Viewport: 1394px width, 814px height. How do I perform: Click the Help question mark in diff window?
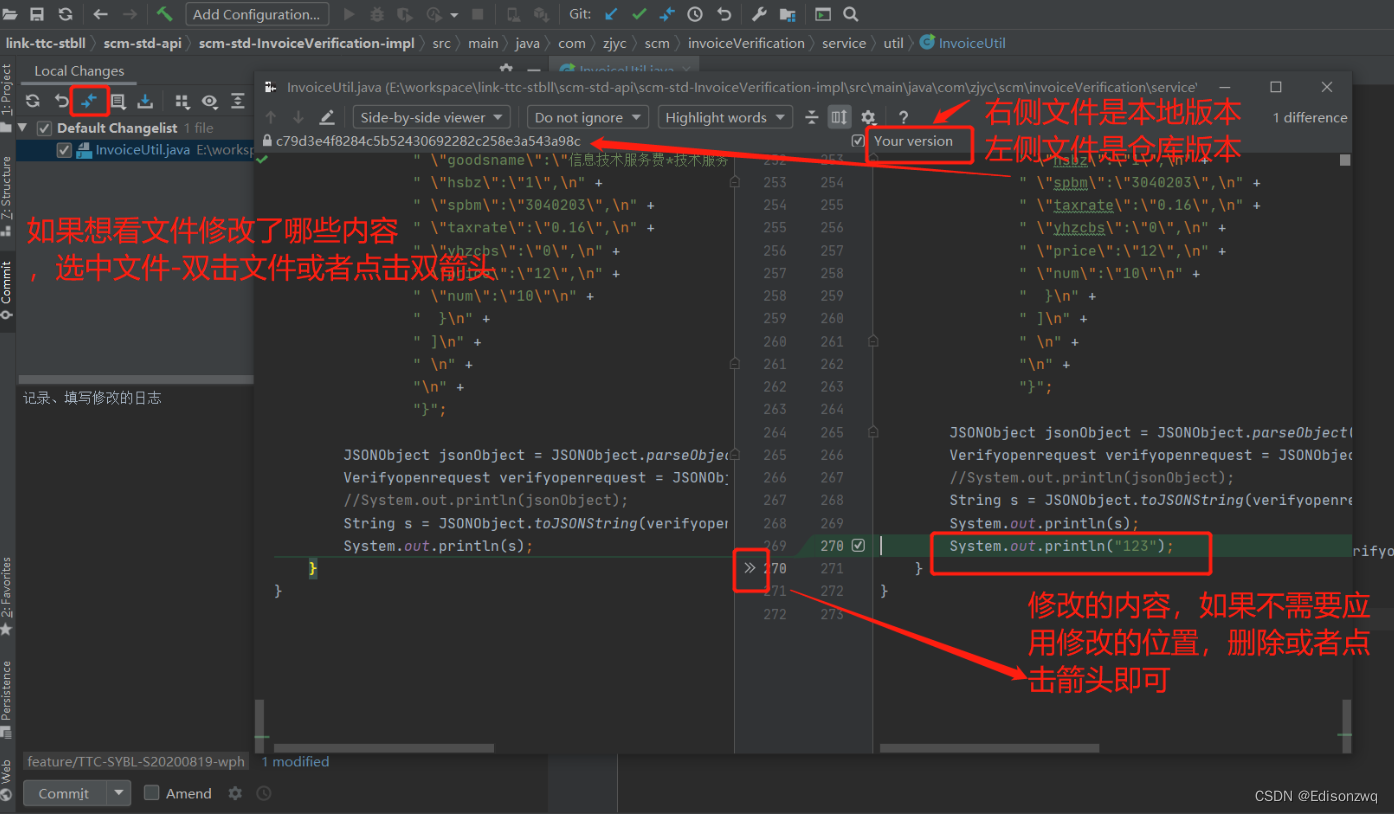tap(903, 117)
